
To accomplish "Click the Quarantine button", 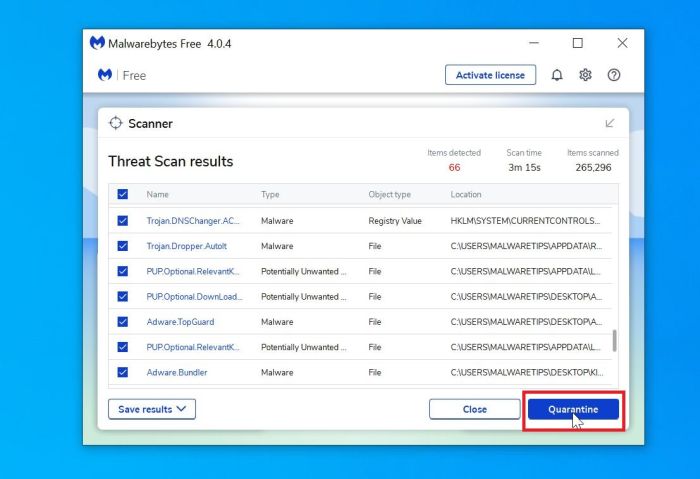I will pos(573,409).
